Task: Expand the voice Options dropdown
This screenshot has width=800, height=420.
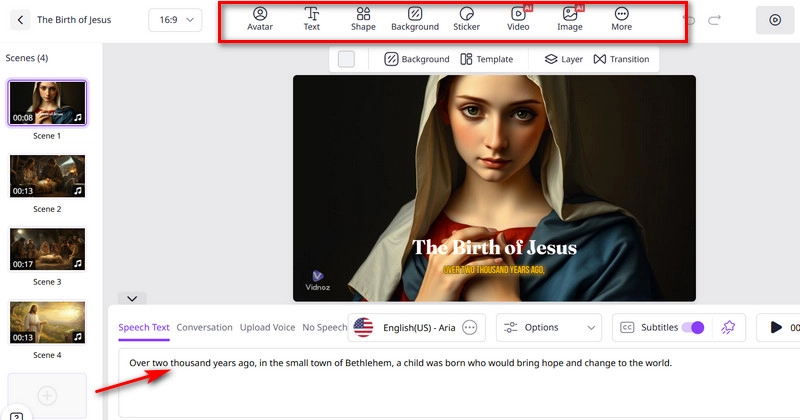Action: (x=549, y=327)
